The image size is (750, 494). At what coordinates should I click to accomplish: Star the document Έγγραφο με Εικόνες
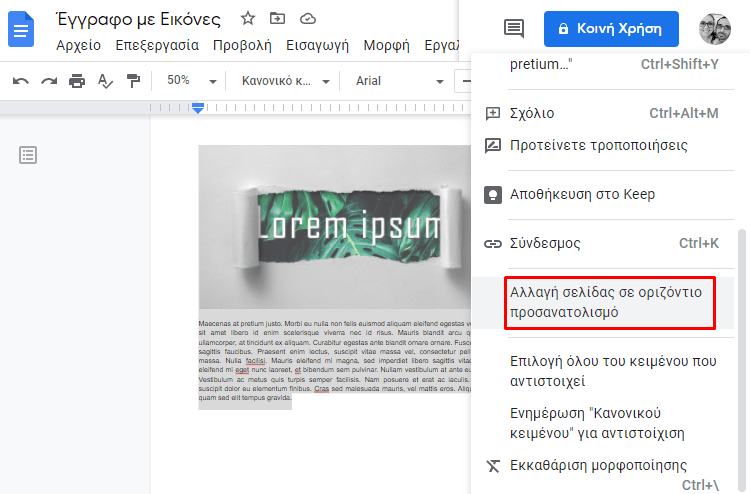pos(248,19)
